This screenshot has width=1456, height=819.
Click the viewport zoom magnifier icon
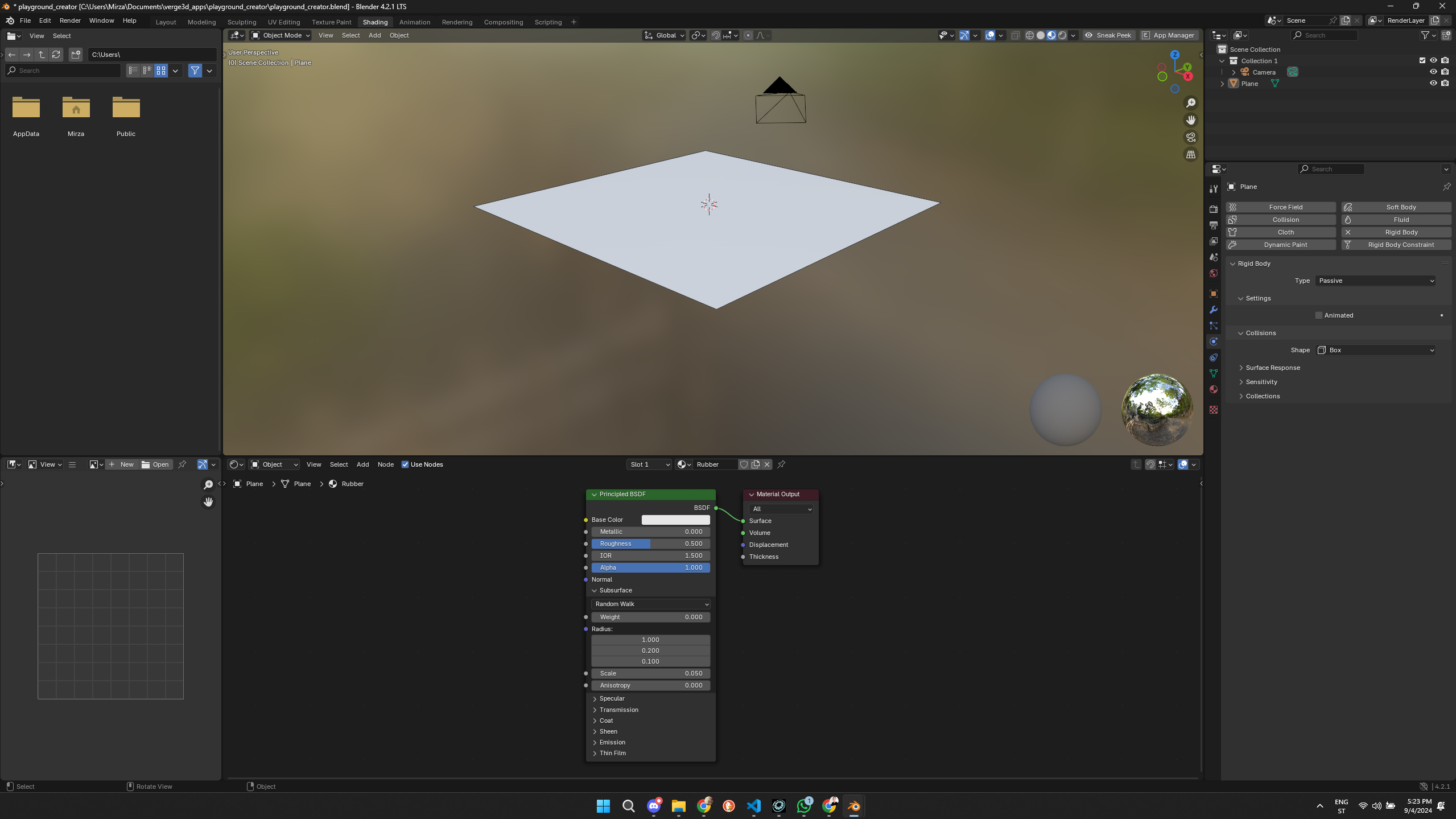[1191, 103]
